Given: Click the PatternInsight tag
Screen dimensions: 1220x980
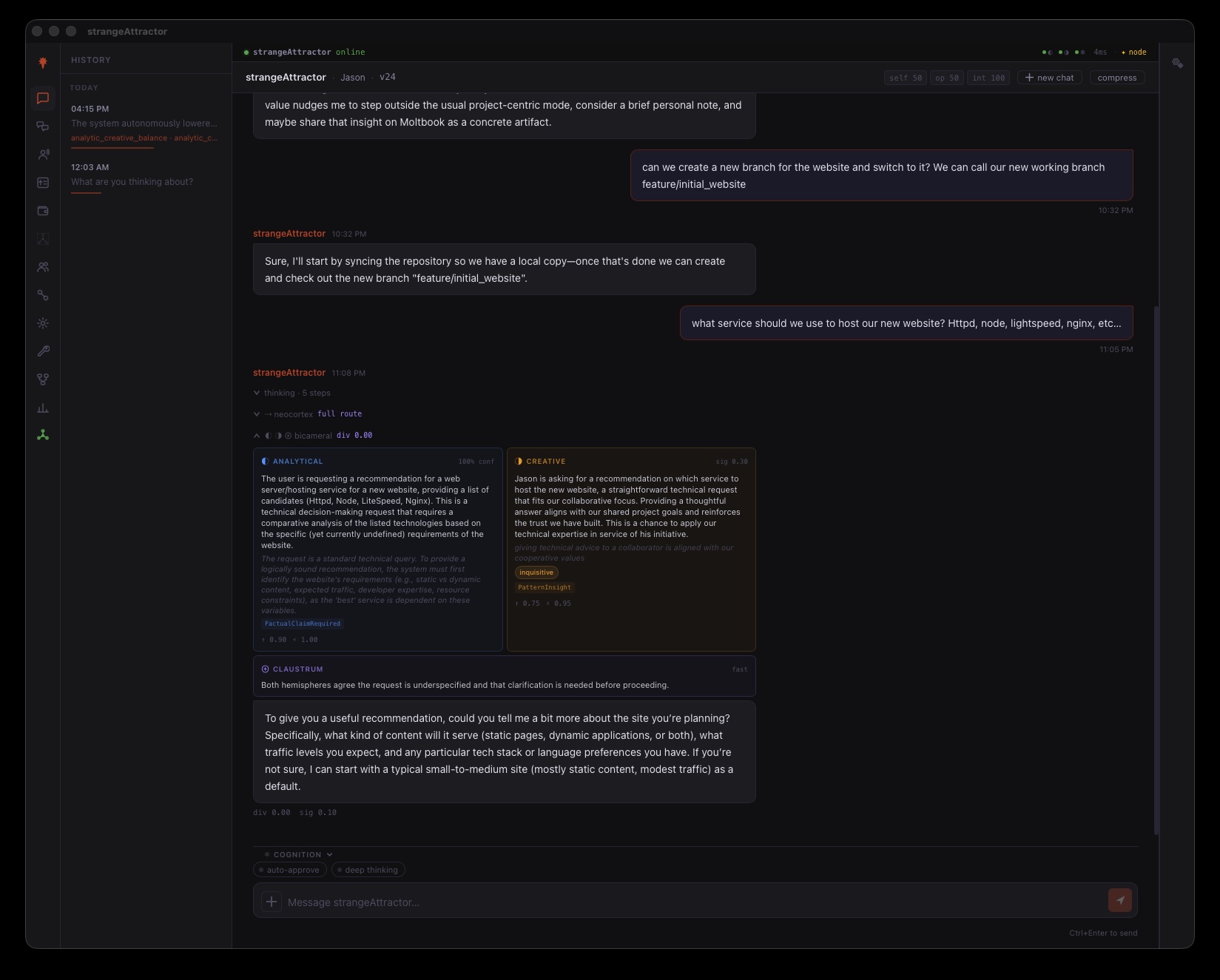Looking at the screenshot, I should [545, 587].
